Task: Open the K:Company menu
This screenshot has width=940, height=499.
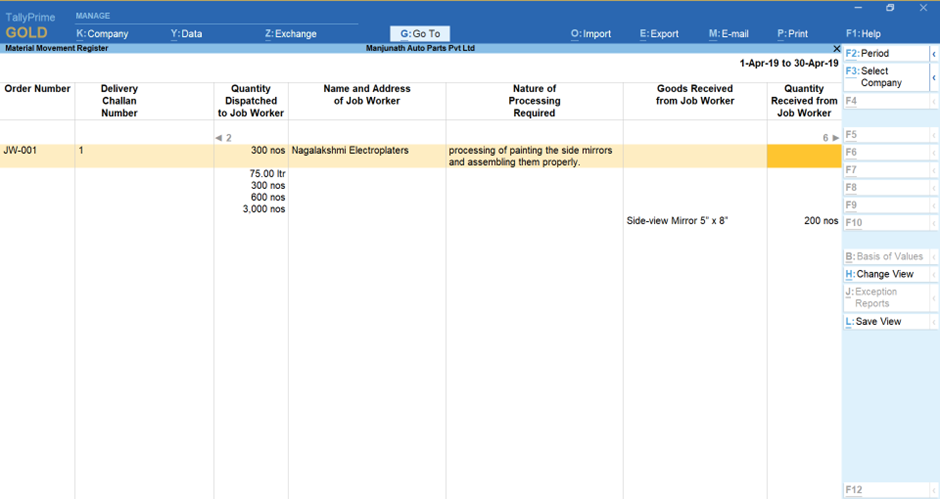Action: point(102,34)
